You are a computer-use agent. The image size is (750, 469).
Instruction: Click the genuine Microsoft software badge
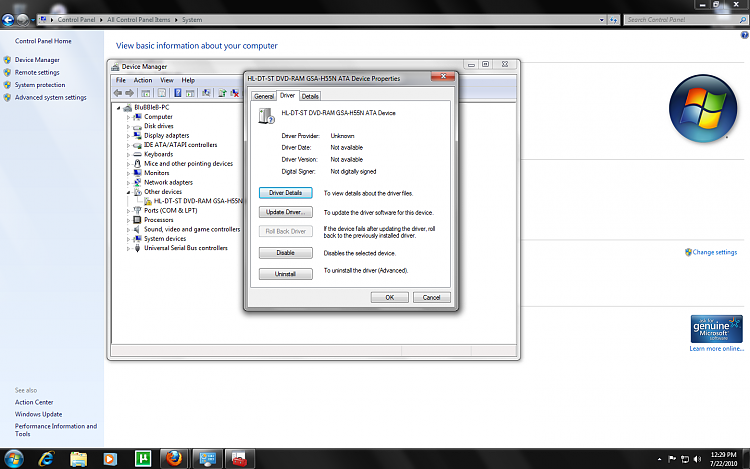point(717,328)
